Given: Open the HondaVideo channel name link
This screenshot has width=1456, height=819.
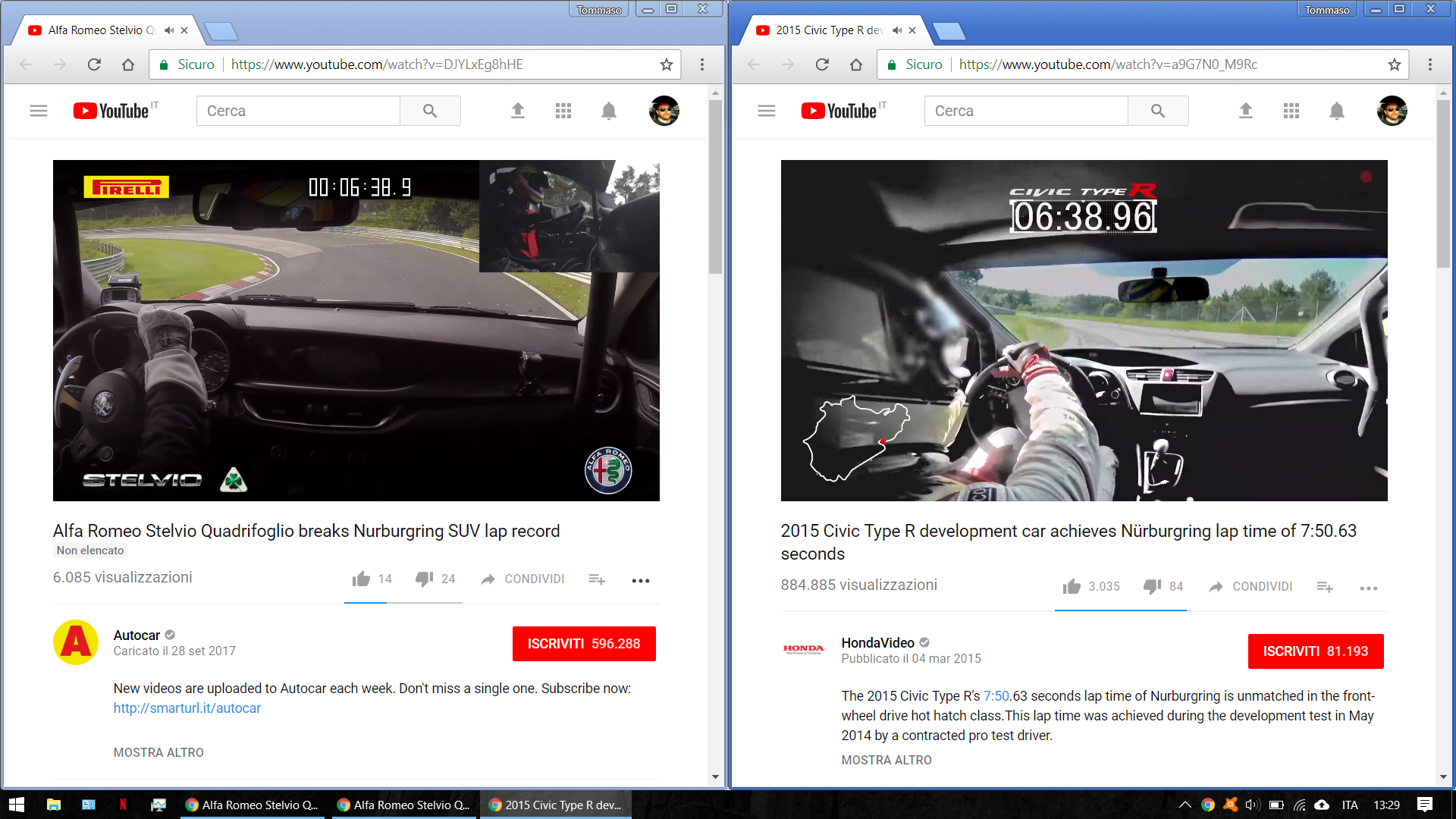Looking at the screenshot, I should point(877,643).
